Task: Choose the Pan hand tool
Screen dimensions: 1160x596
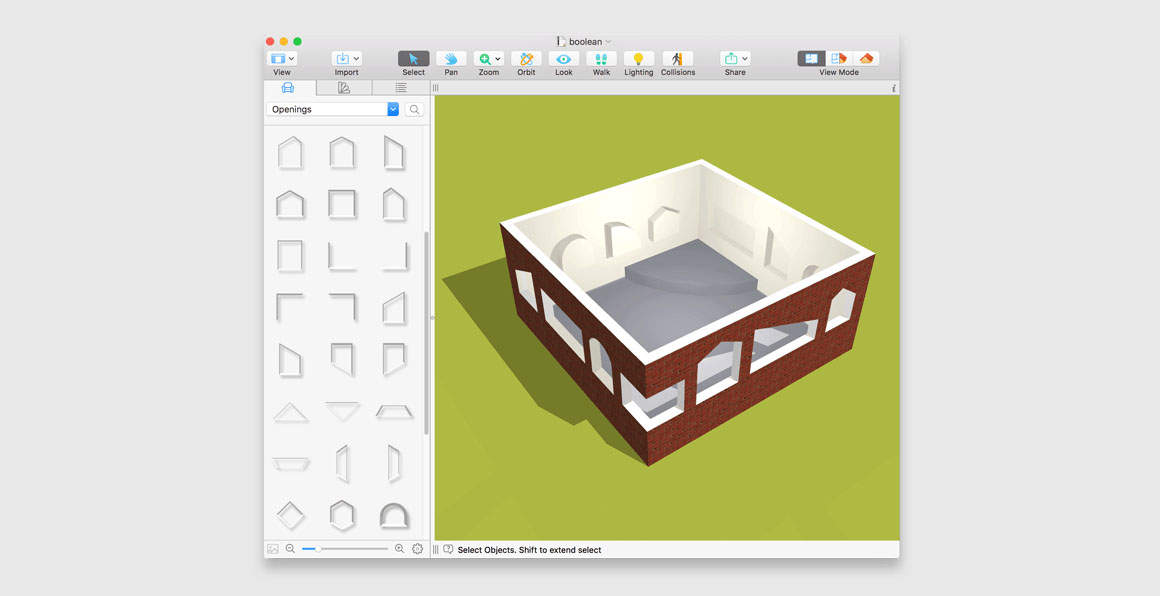Action: (x=451, y=59)
